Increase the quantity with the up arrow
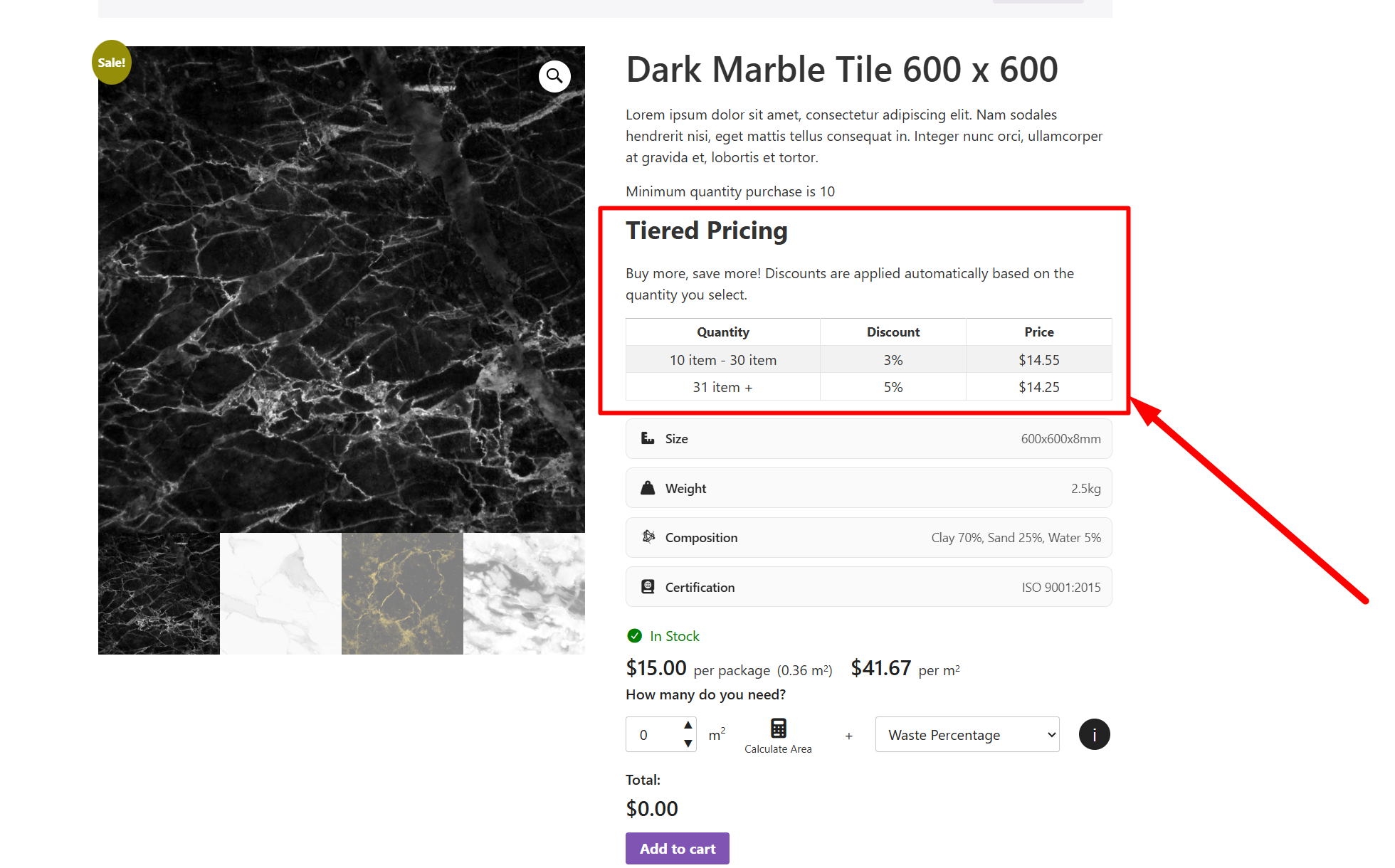Viewport: 1395px width, 868px height. [688, 725]
